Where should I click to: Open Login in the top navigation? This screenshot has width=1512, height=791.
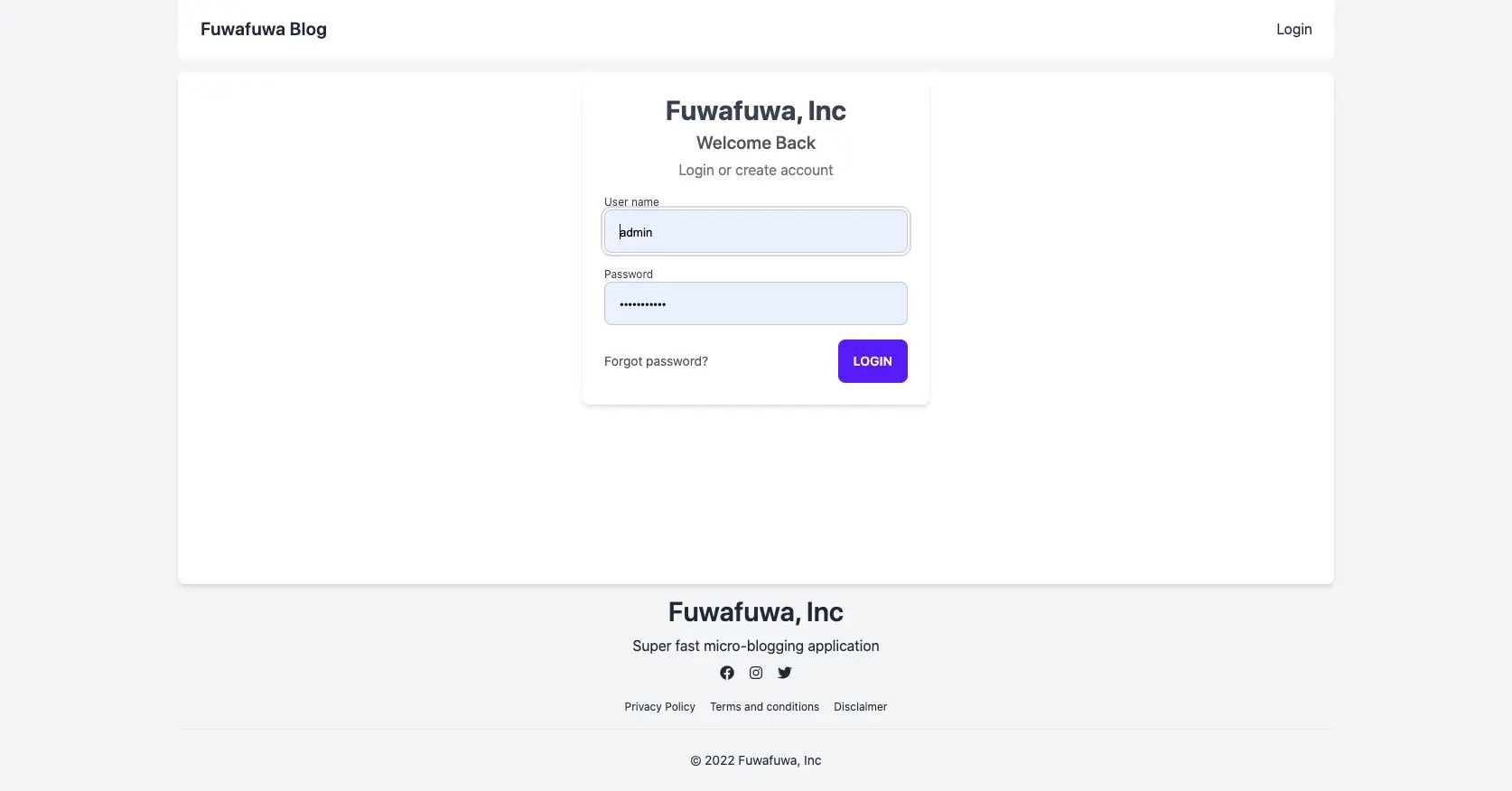click(x=1293, y=29)
